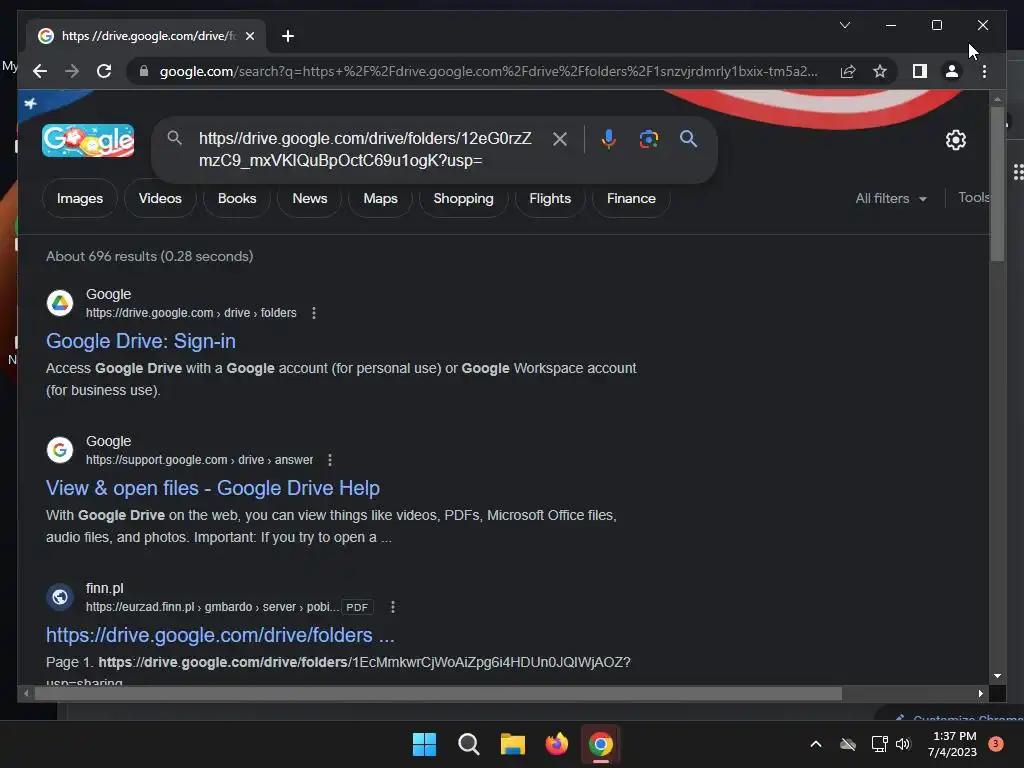Switch to the Maps results tab
The height and width of the screenshot is (768, 1024).
pyautogui.click(x=380, y=199)
